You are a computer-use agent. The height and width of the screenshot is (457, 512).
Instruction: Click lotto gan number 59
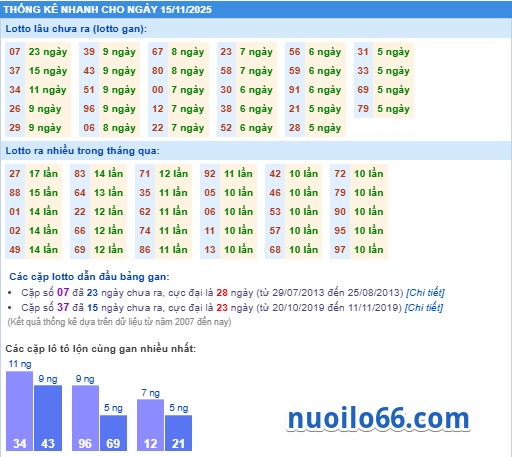[295, 71]
